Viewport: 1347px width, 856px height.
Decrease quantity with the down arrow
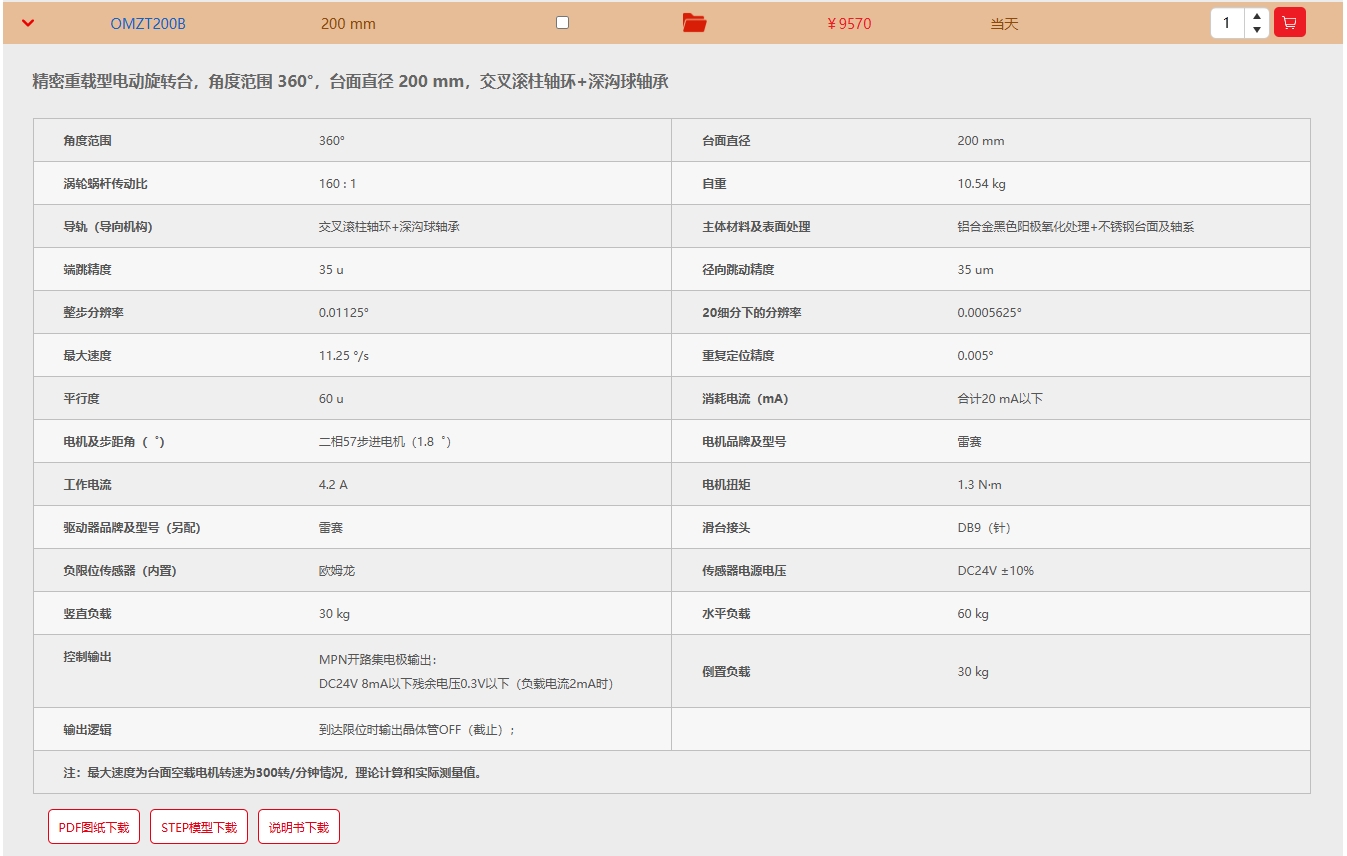point(1257,30)
